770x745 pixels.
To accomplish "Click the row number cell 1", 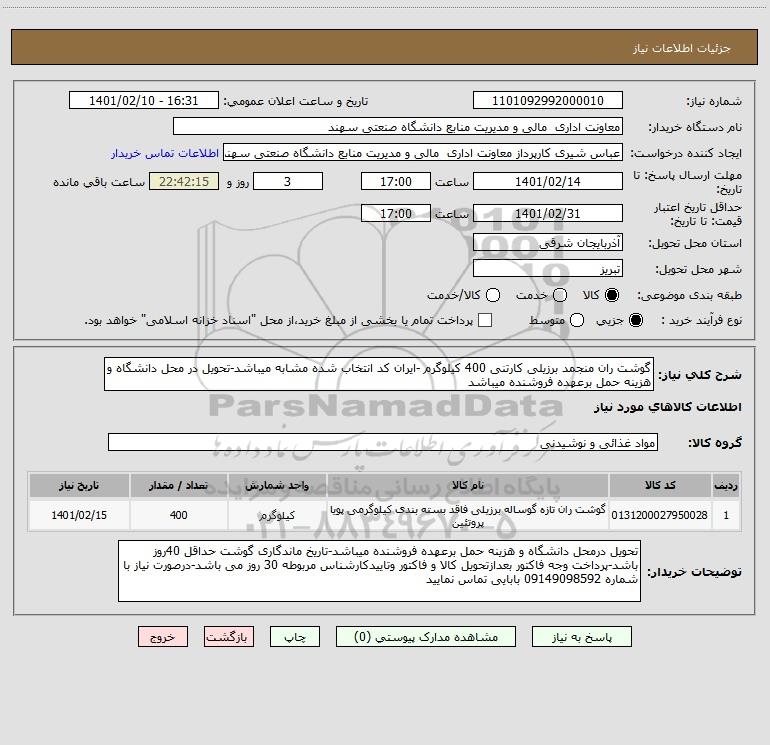I will (726, 515).
